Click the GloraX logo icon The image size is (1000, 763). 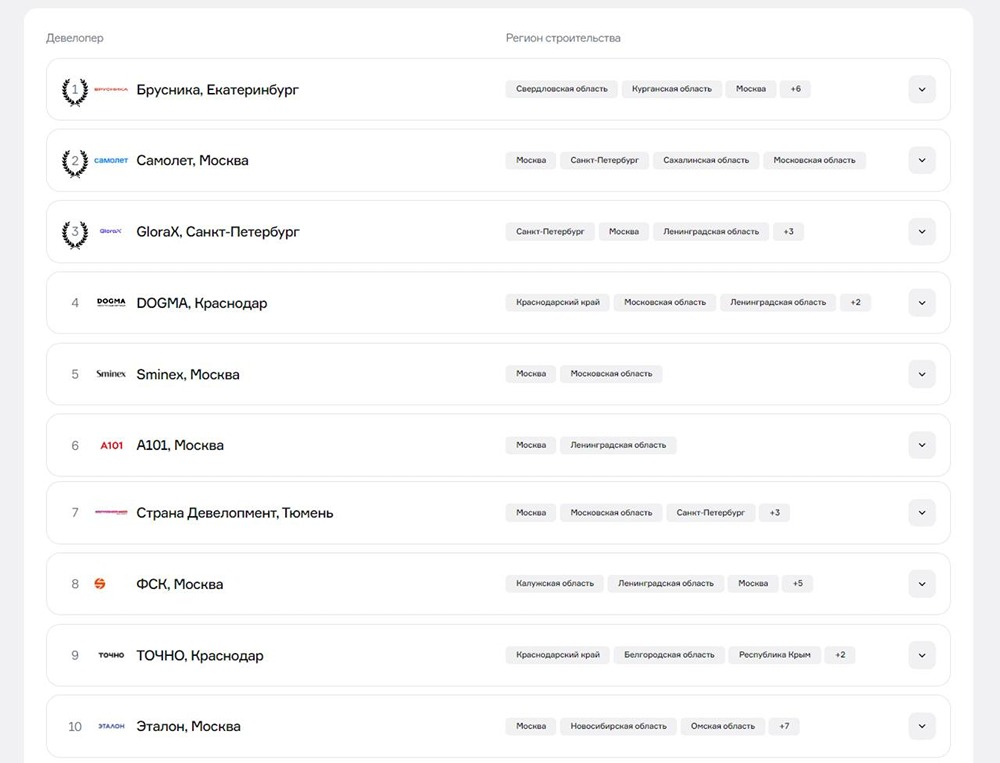coord(110,231)
